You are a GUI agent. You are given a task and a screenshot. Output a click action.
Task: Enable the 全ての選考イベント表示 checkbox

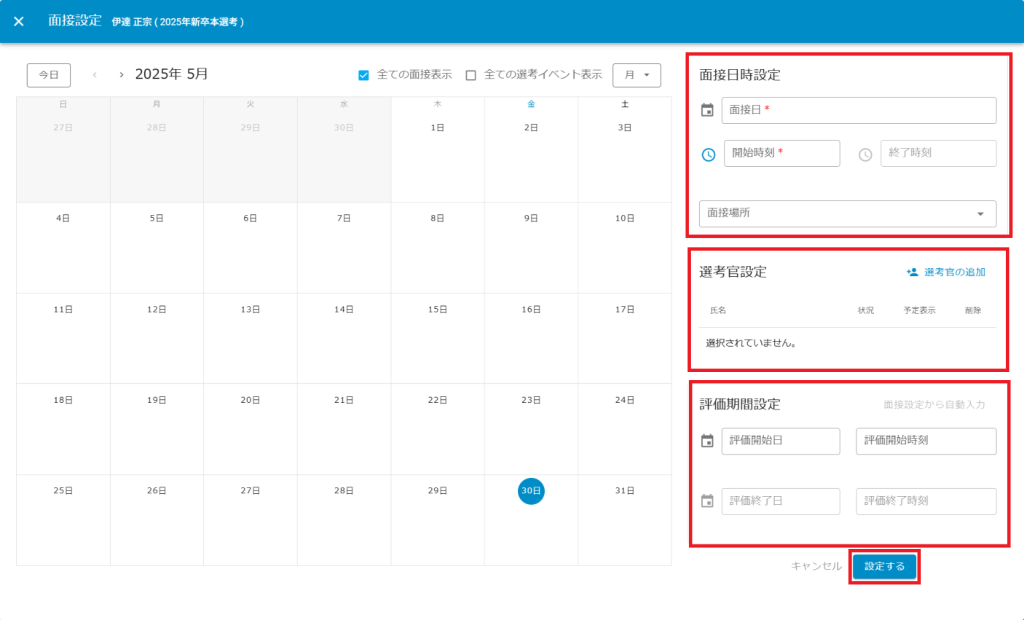coord(471,75)
